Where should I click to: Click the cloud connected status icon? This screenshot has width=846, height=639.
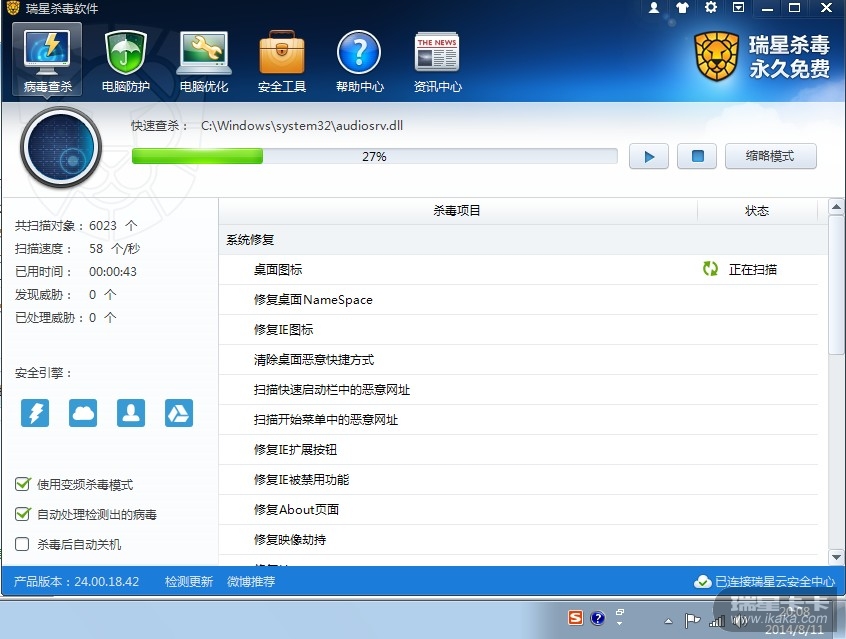click(x=702, y=581)
